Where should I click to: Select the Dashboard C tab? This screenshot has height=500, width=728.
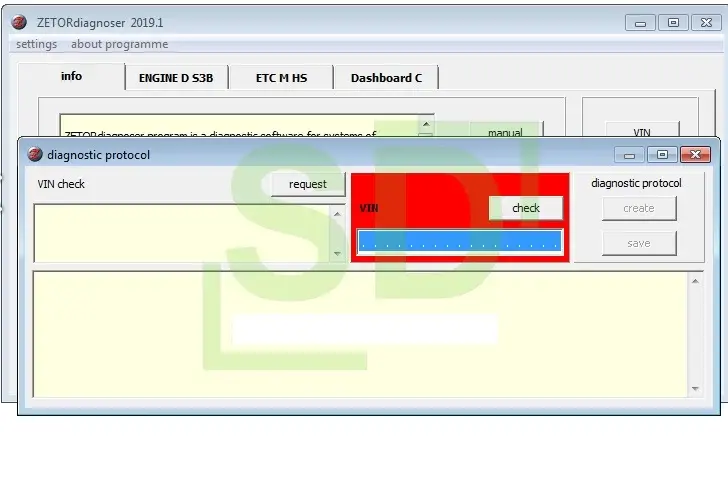386,78
